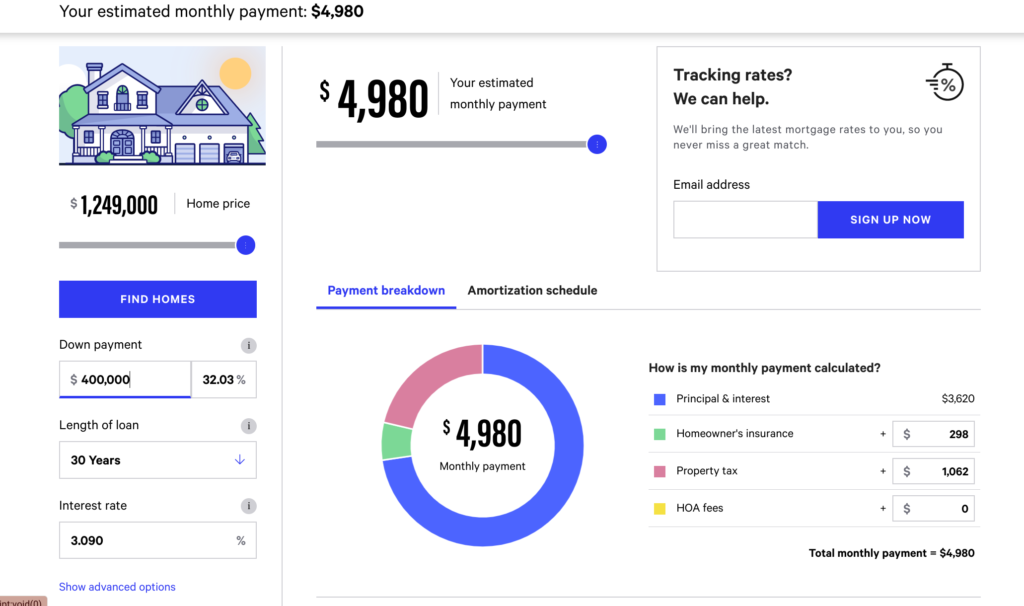Click the Interest rate info icon

click(x=248, y=506)
